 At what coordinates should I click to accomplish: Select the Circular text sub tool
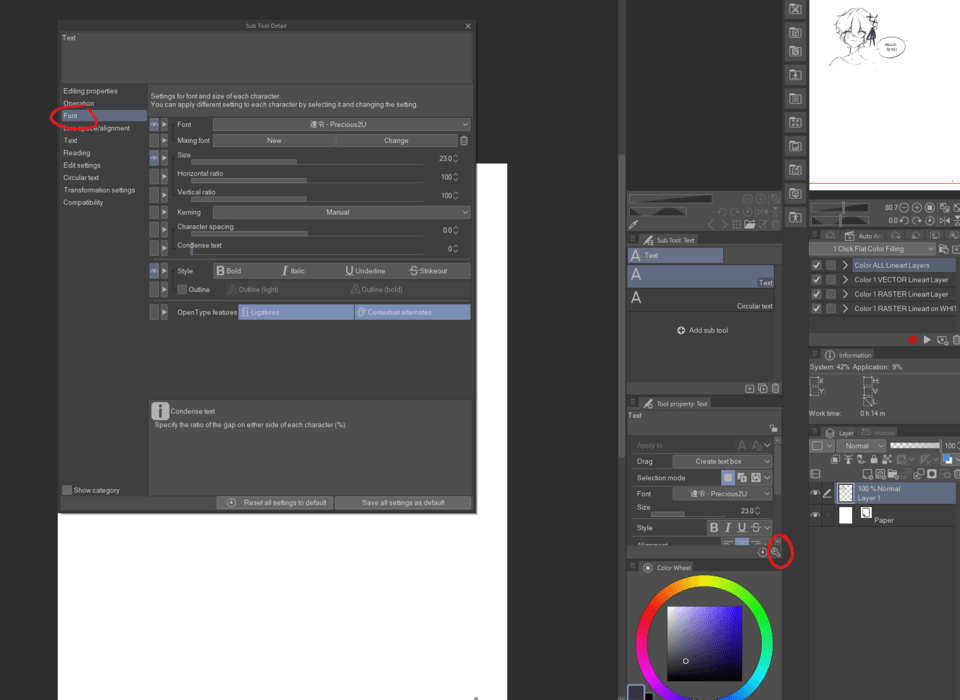pos(701,301)
